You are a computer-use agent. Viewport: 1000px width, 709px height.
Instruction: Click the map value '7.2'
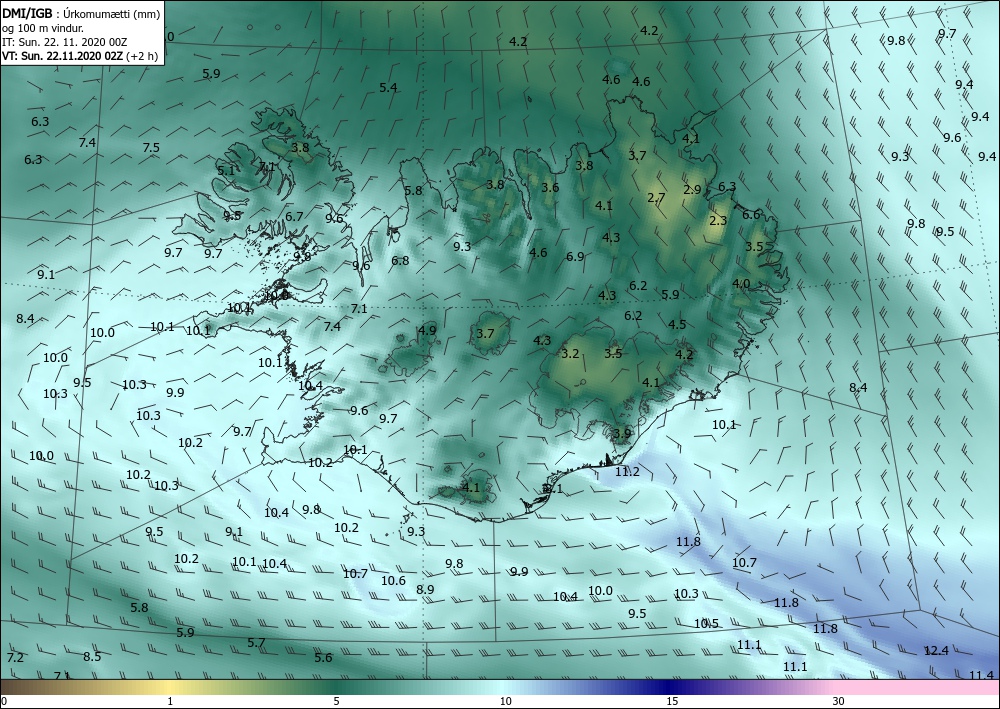[x=15, y=657]
